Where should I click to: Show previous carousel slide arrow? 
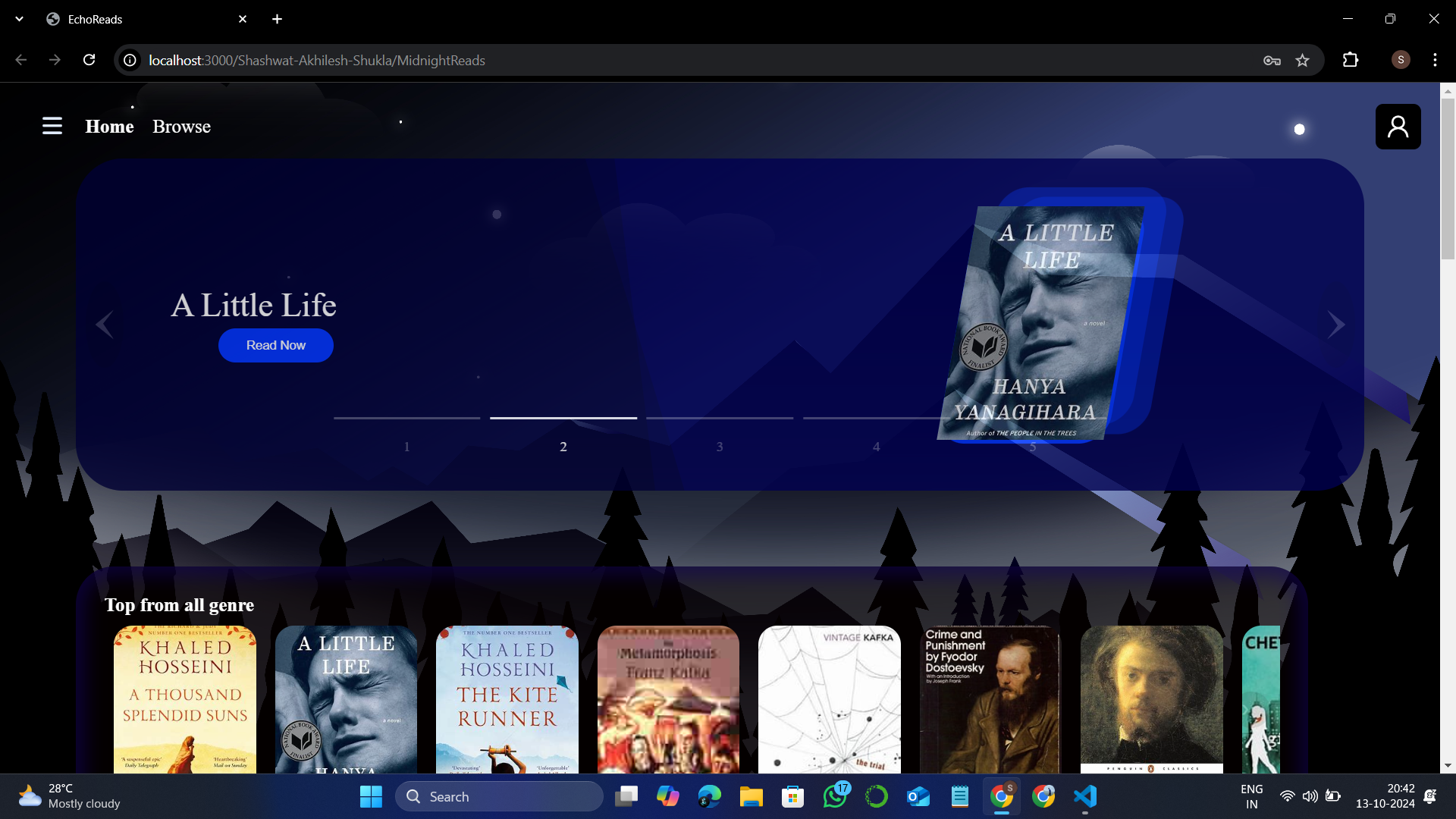coord(105,325)
